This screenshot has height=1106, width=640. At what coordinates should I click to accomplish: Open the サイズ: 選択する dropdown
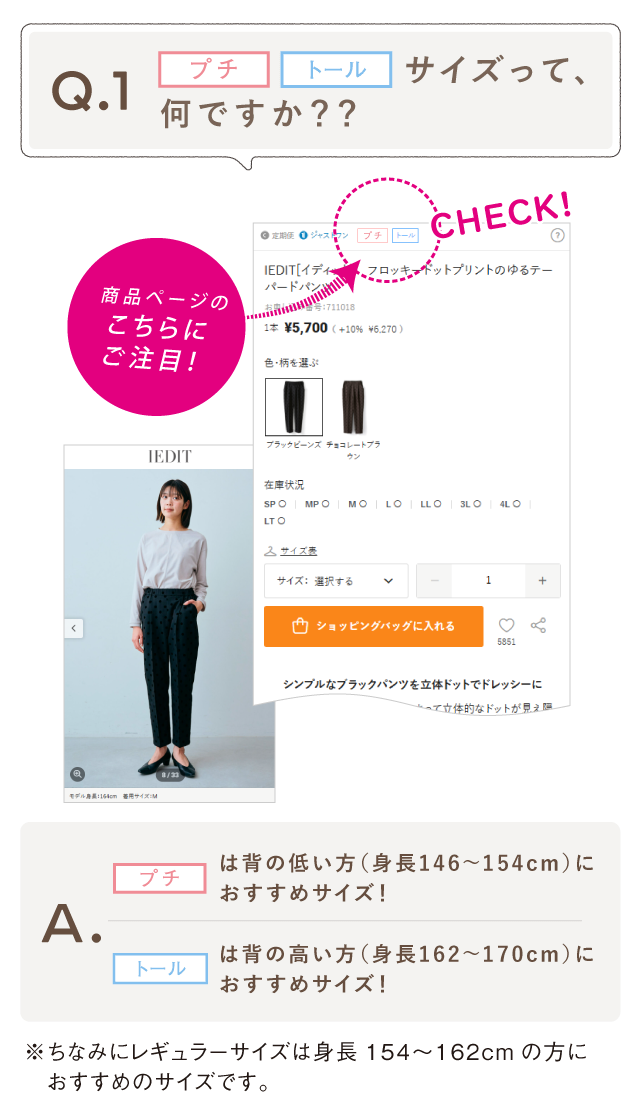336,581
